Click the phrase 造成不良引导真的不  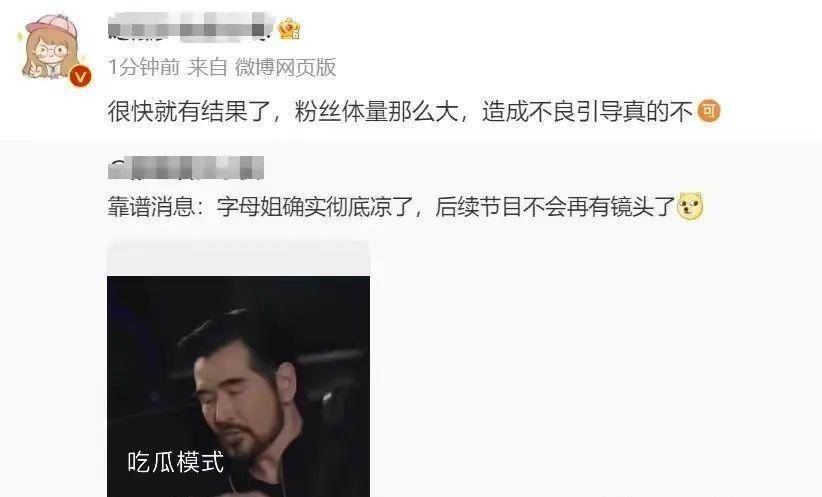(x=588, y=111)
